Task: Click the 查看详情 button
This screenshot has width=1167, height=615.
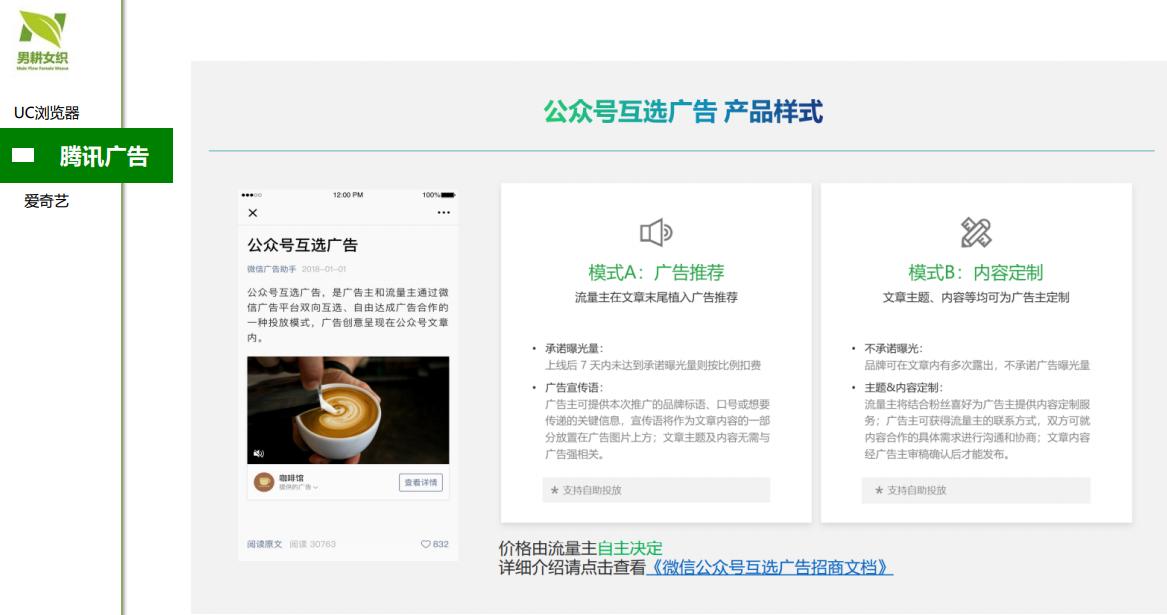Action: click(x=421, y=482)
